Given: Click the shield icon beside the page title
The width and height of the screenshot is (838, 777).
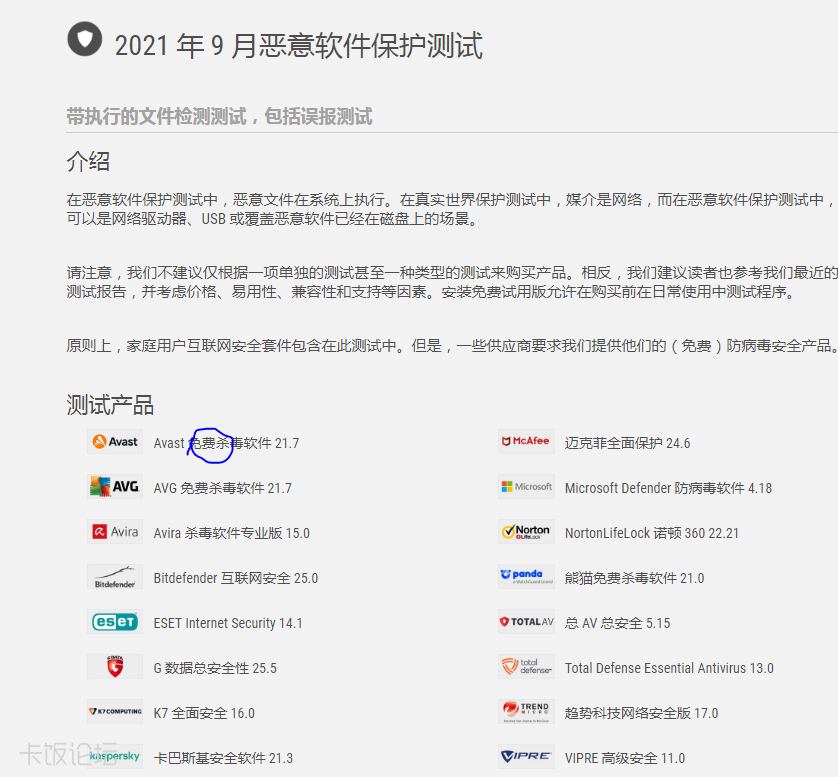Looking at the screenshot, I should (84, 40).
